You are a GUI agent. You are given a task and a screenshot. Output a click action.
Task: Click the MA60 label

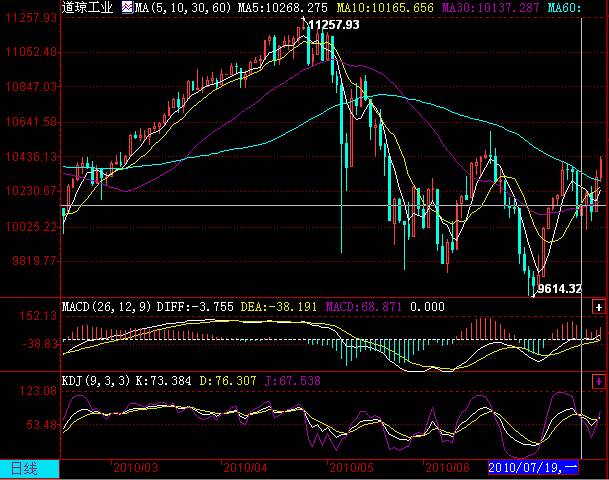tap(564, 7)
